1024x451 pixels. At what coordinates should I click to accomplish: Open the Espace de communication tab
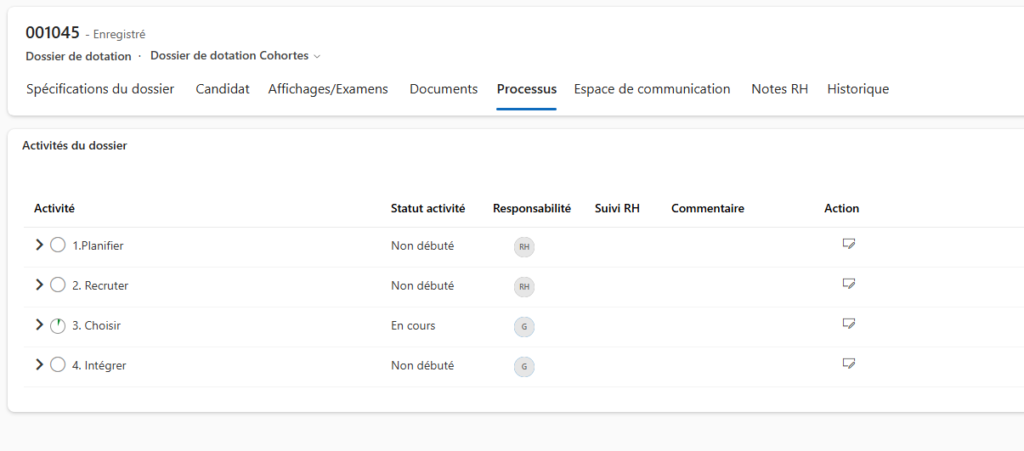652,89
